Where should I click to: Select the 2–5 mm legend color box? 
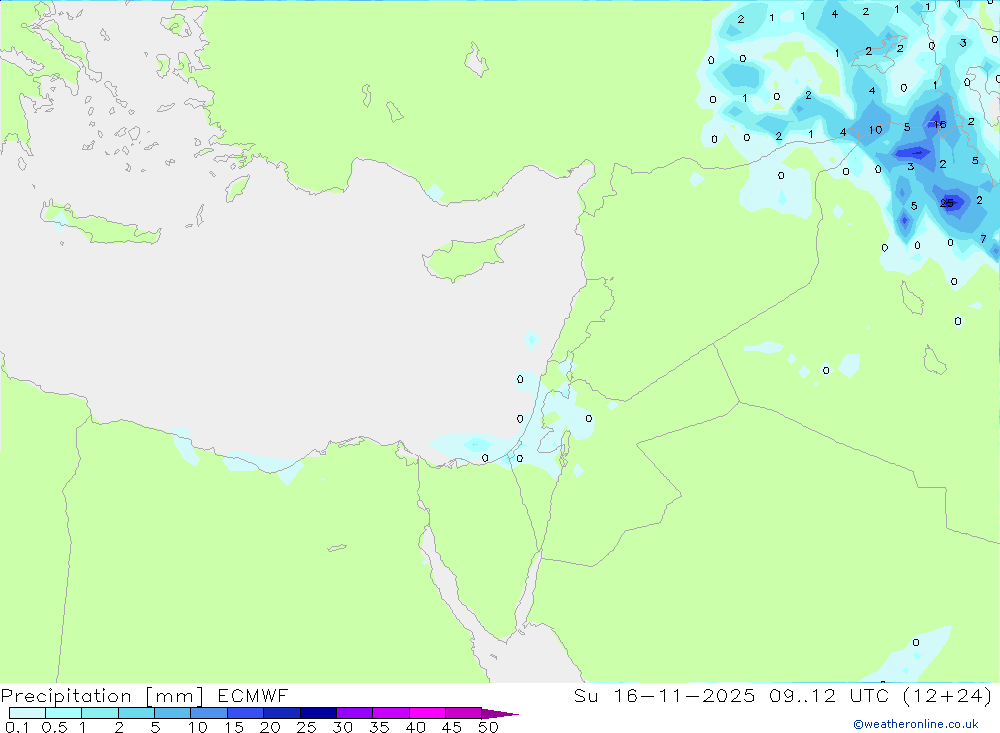(x=136, y=713)
